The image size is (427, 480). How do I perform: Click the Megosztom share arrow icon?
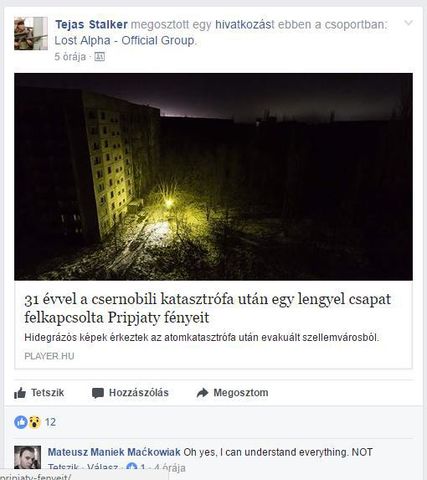tap(202, 393)
